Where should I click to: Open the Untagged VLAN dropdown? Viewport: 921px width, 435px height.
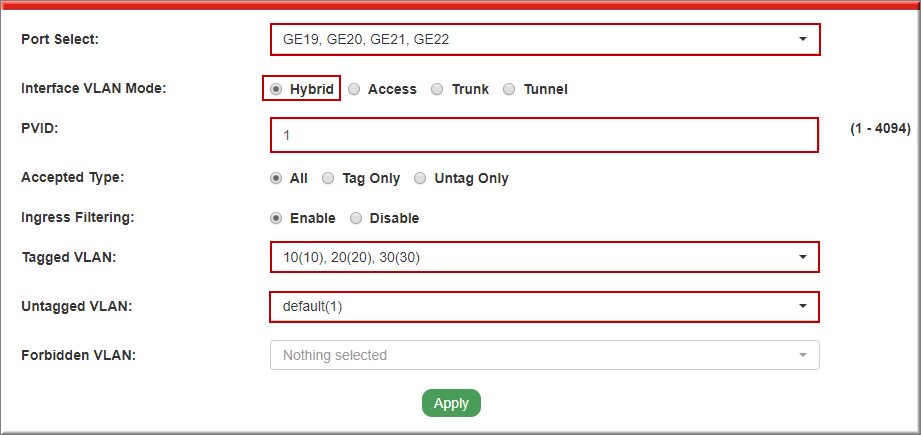(544, 306)
